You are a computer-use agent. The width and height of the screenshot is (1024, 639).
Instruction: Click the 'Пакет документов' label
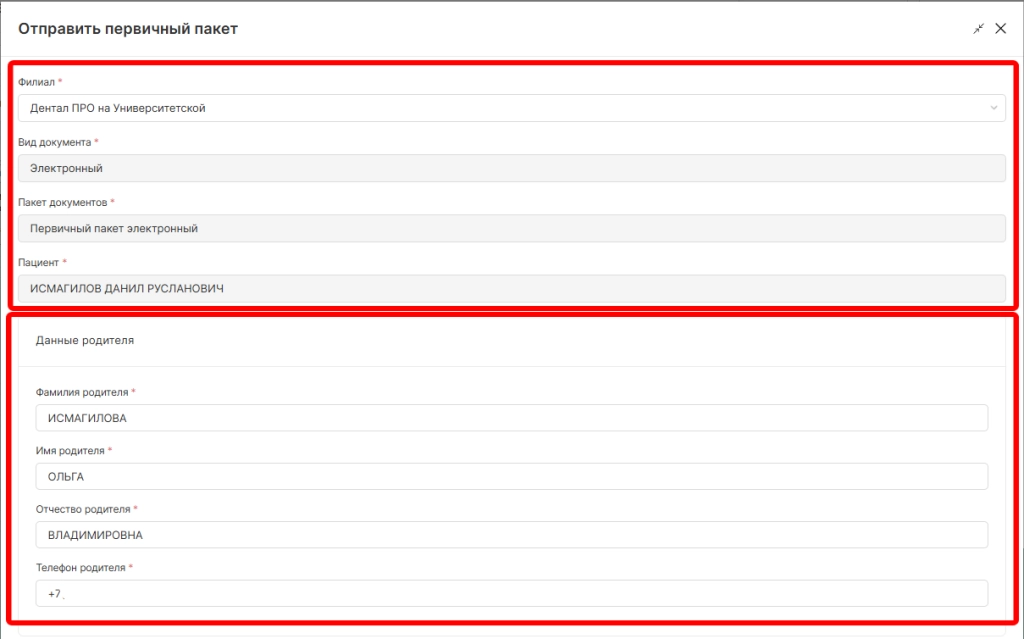[x=63, y=202]
